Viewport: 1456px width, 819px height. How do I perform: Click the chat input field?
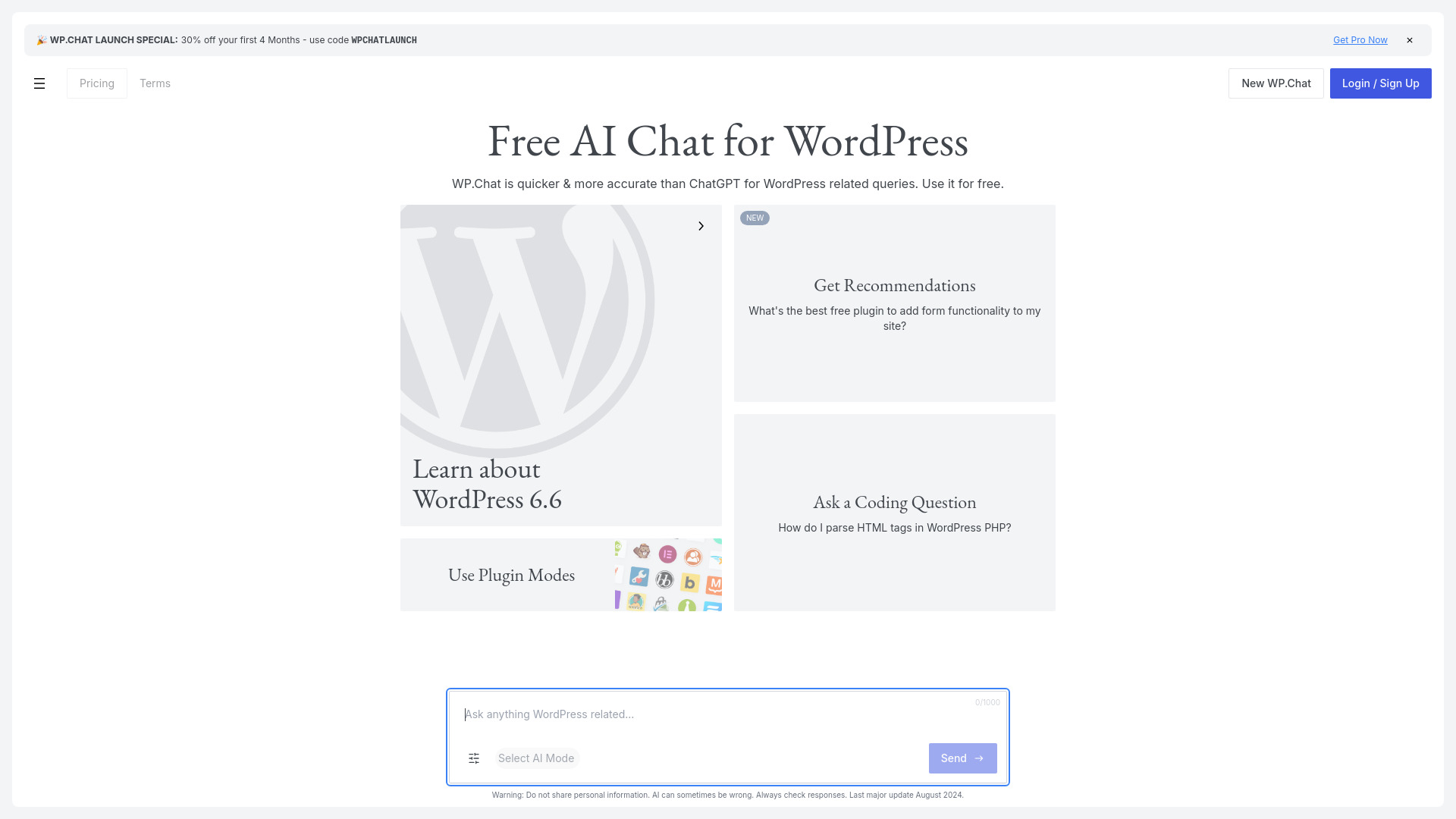point(728,714)
